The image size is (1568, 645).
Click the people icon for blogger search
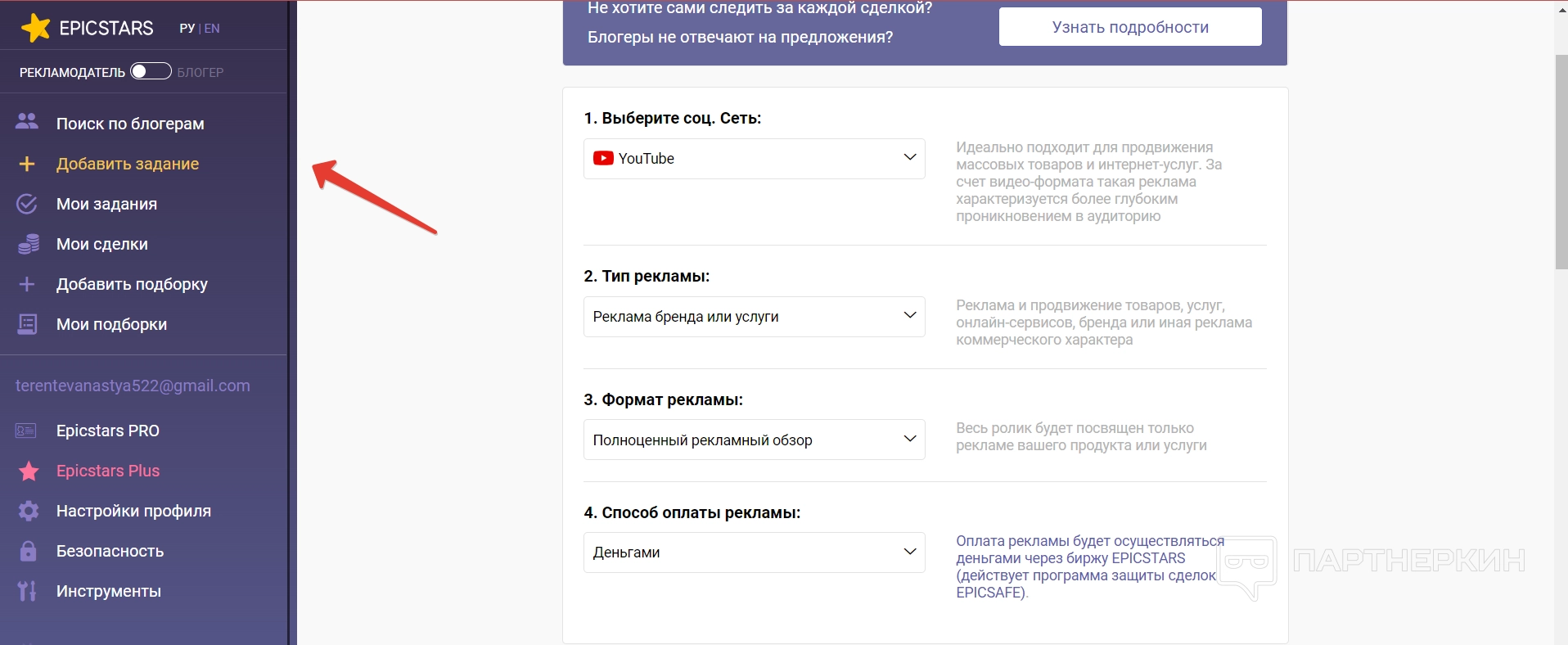point(27,122)
